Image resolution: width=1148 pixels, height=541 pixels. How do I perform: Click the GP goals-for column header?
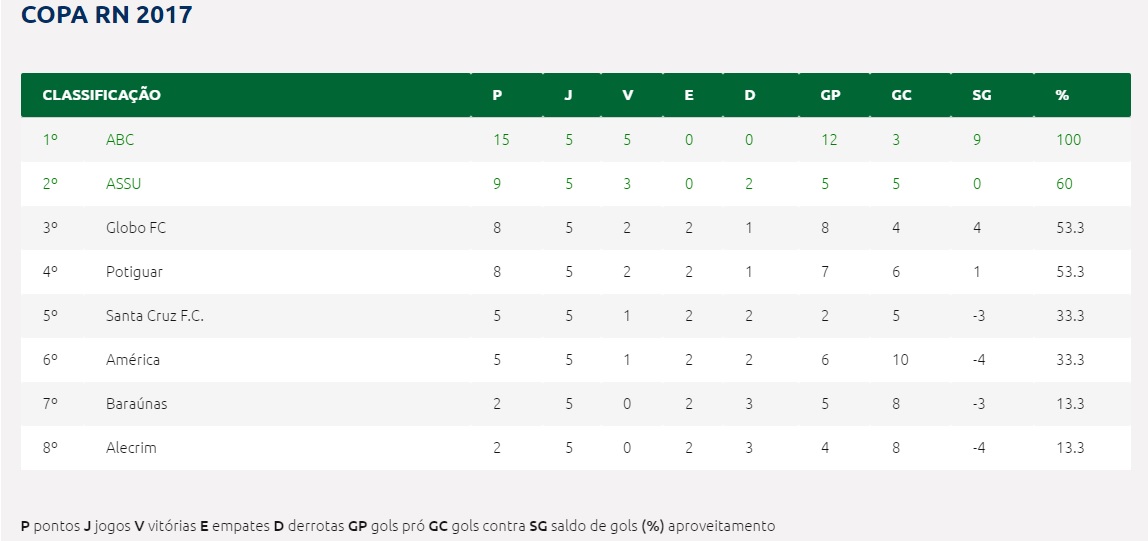click(x=830, y=95)
